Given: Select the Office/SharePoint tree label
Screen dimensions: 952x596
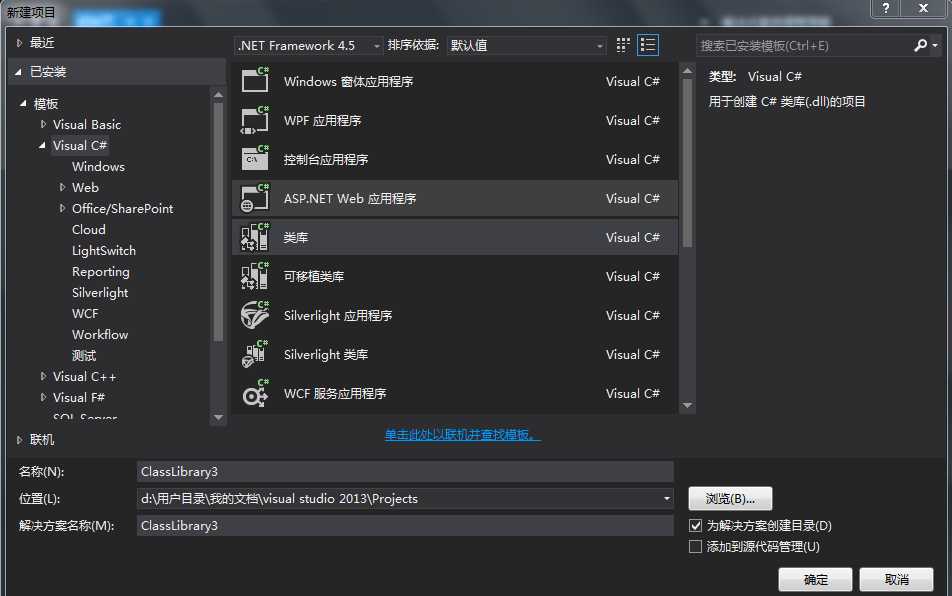Looking at the screenshot, I should 123,209.
